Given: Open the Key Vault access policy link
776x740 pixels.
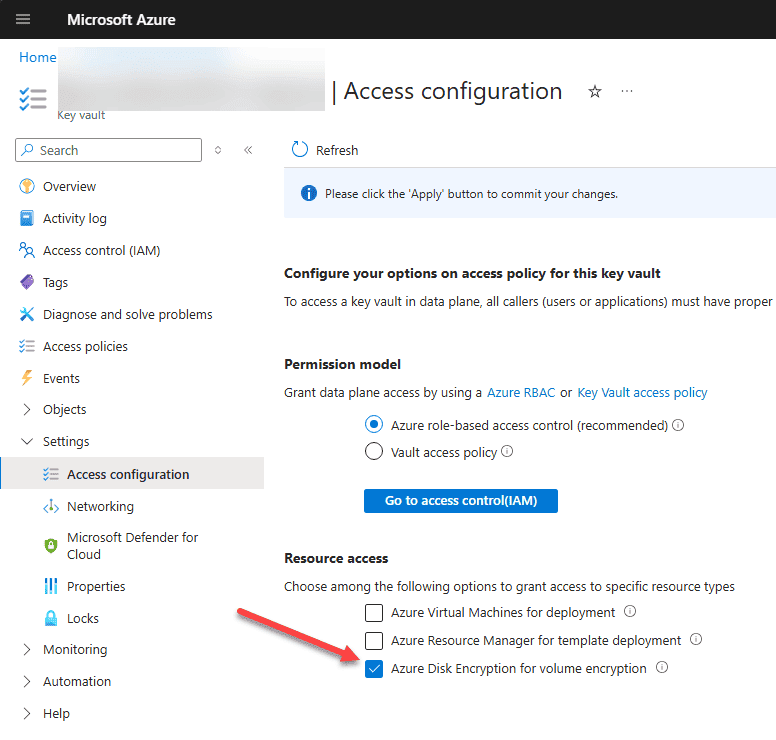Looking at the screenshot, I should point(642,393).
